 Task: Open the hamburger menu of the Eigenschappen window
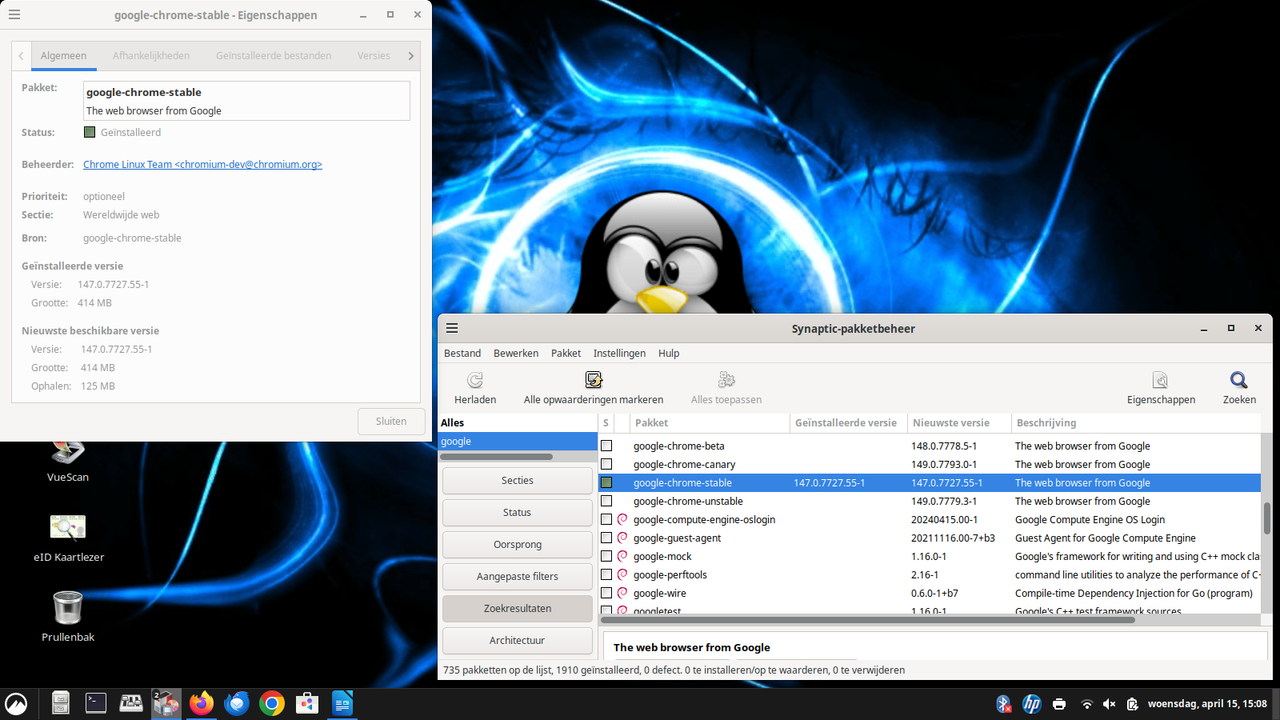tap(14, 15)
